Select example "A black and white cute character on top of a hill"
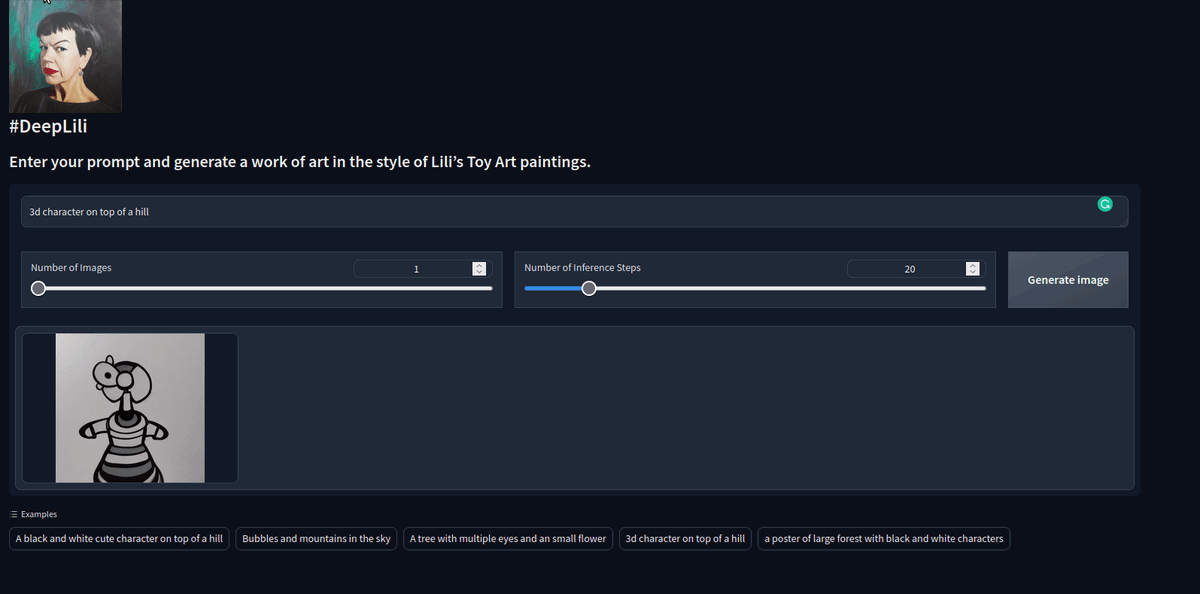This screenshot has width=1200, height=594. [119, 539]
